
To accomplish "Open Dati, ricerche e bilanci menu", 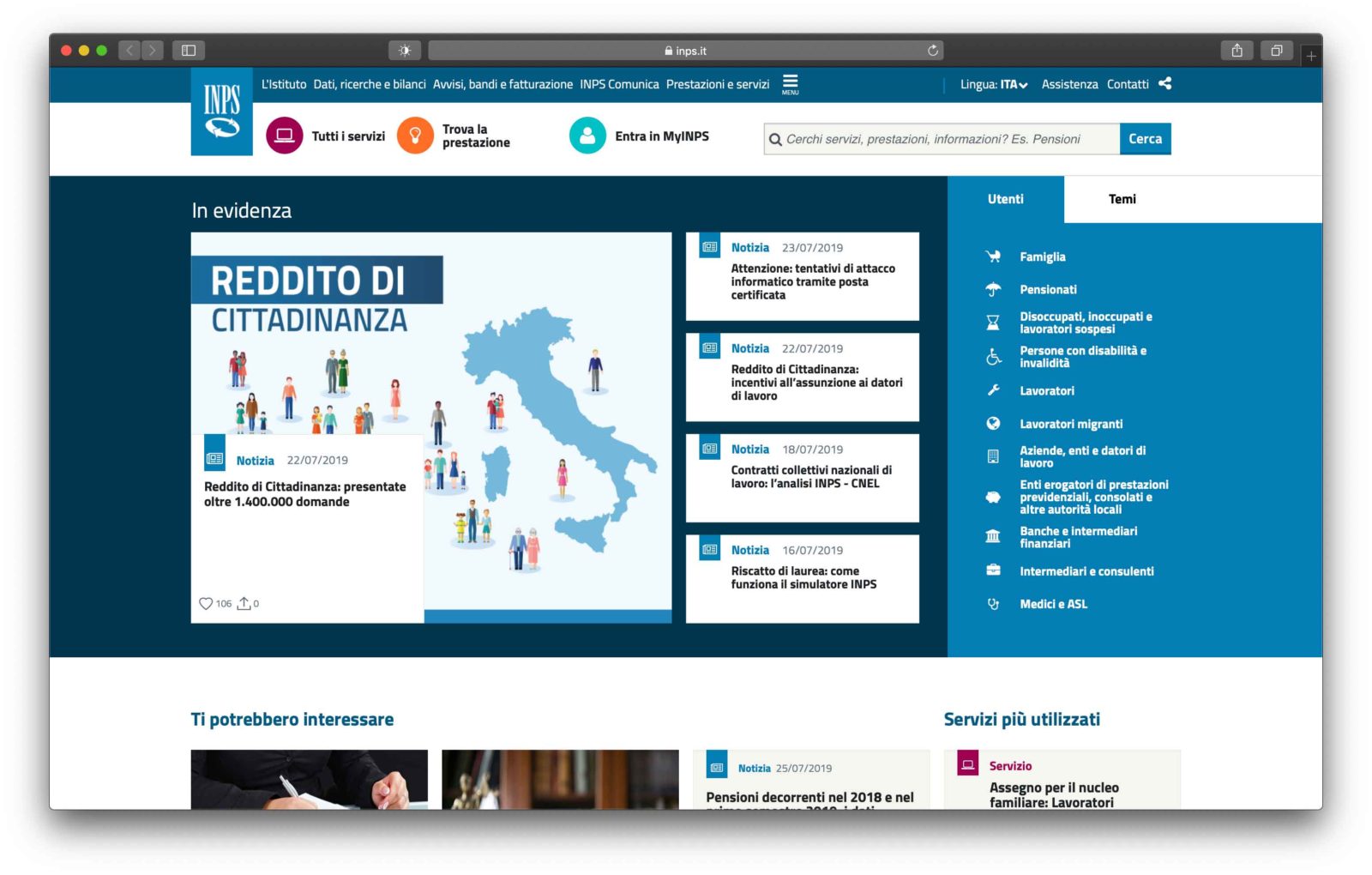I will tap(370, 84).
